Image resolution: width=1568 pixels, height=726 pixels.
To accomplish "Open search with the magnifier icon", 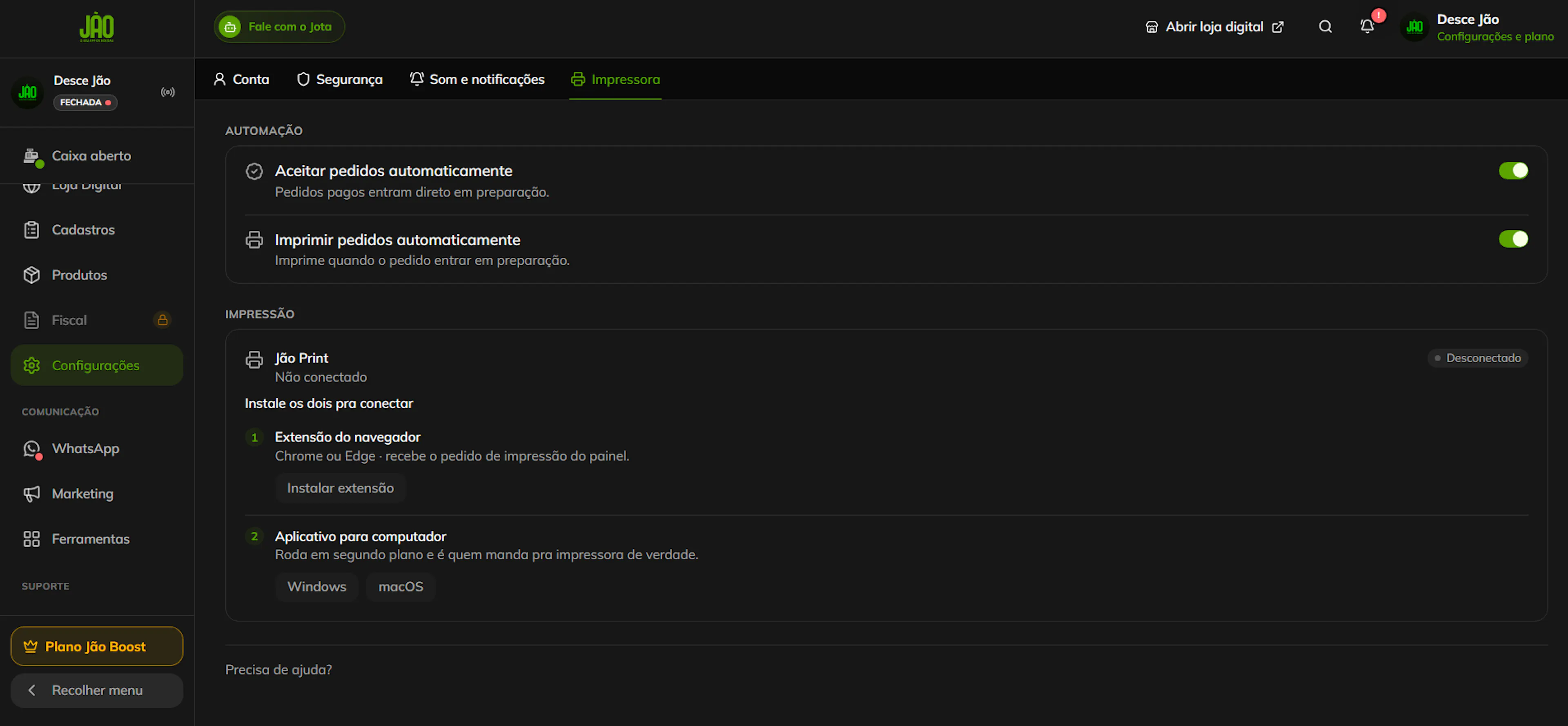I will 1325,27.
